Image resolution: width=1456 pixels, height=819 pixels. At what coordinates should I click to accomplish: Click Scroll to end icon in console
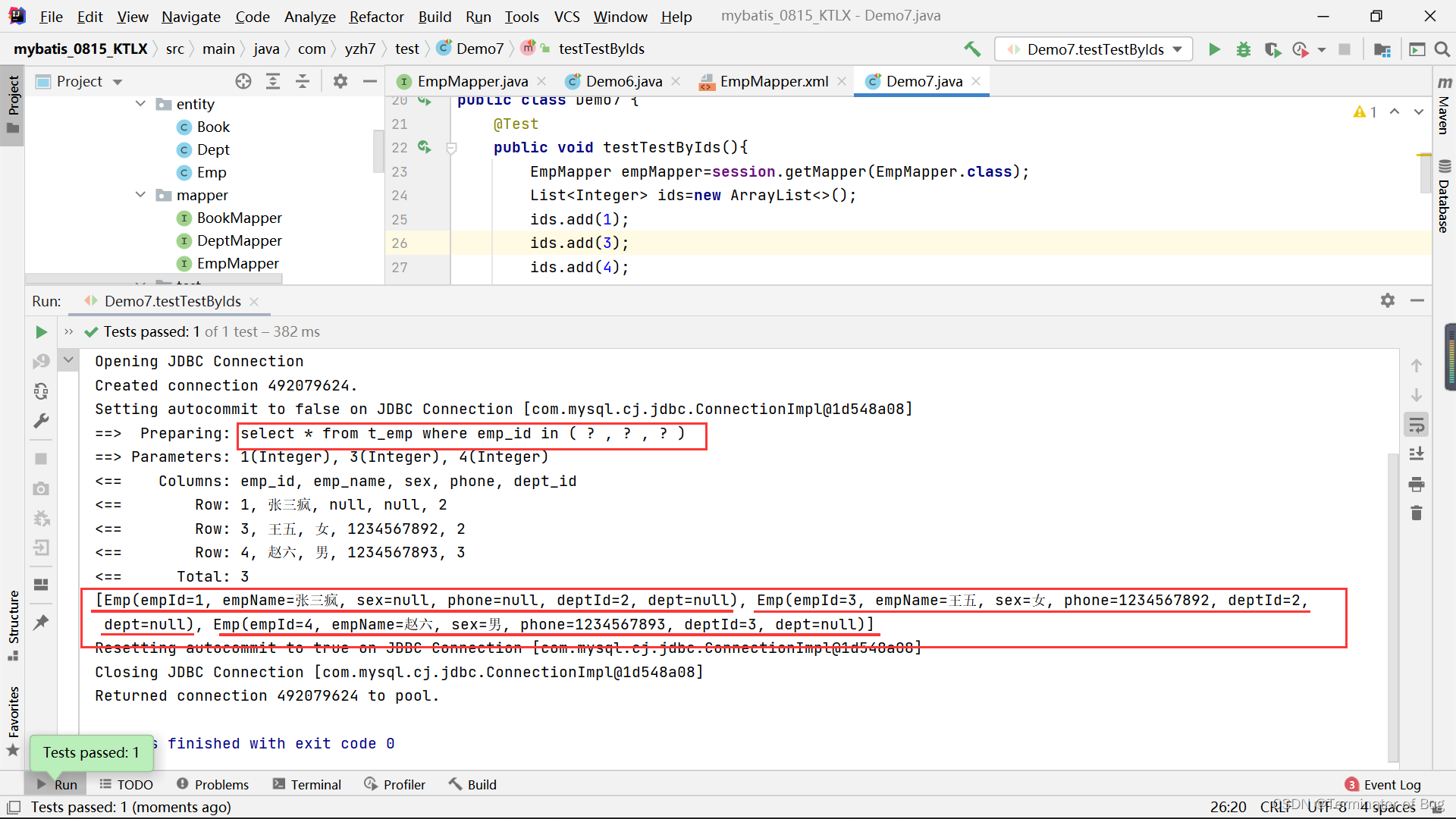(x=1417, y=454)
